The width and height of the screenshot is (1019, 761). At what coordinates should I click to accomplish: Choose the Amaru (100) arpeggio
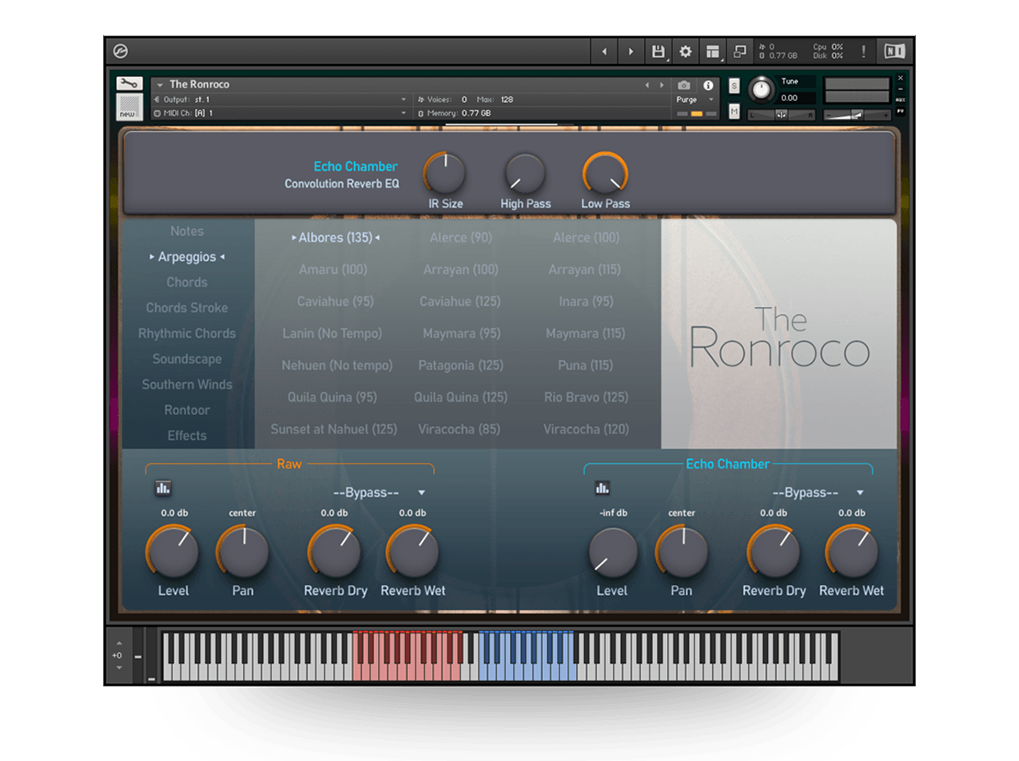(x=333, y=270)
